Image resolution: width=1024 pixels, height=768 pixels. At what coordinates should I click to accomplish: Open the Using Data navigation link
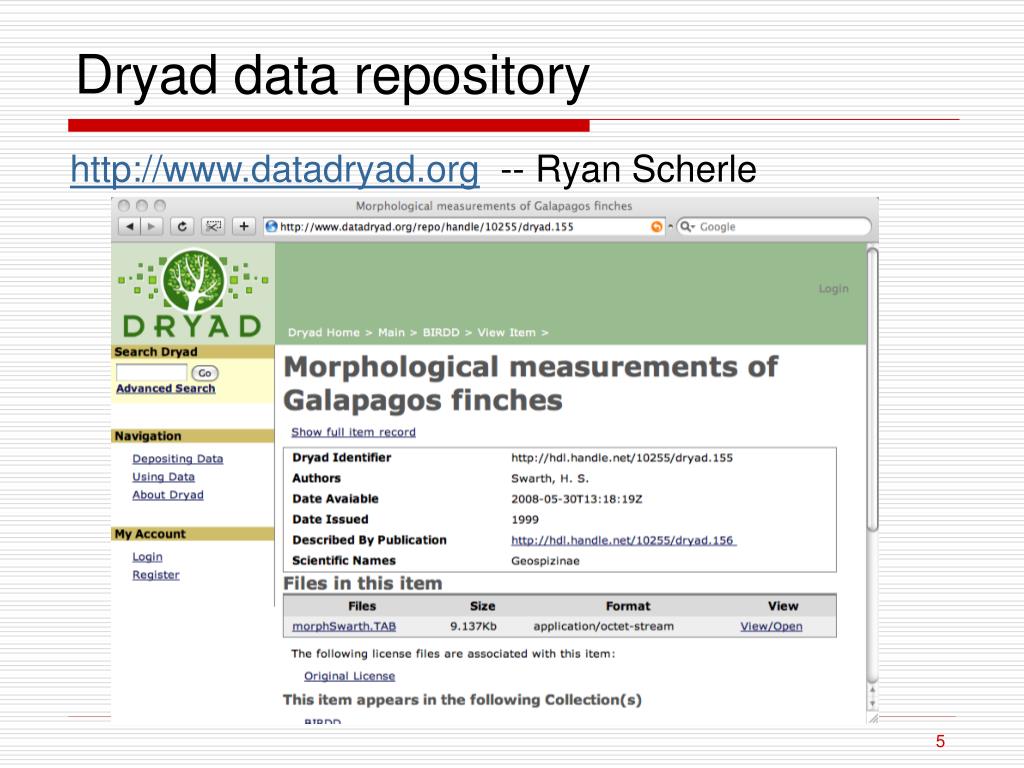point(163,477)
